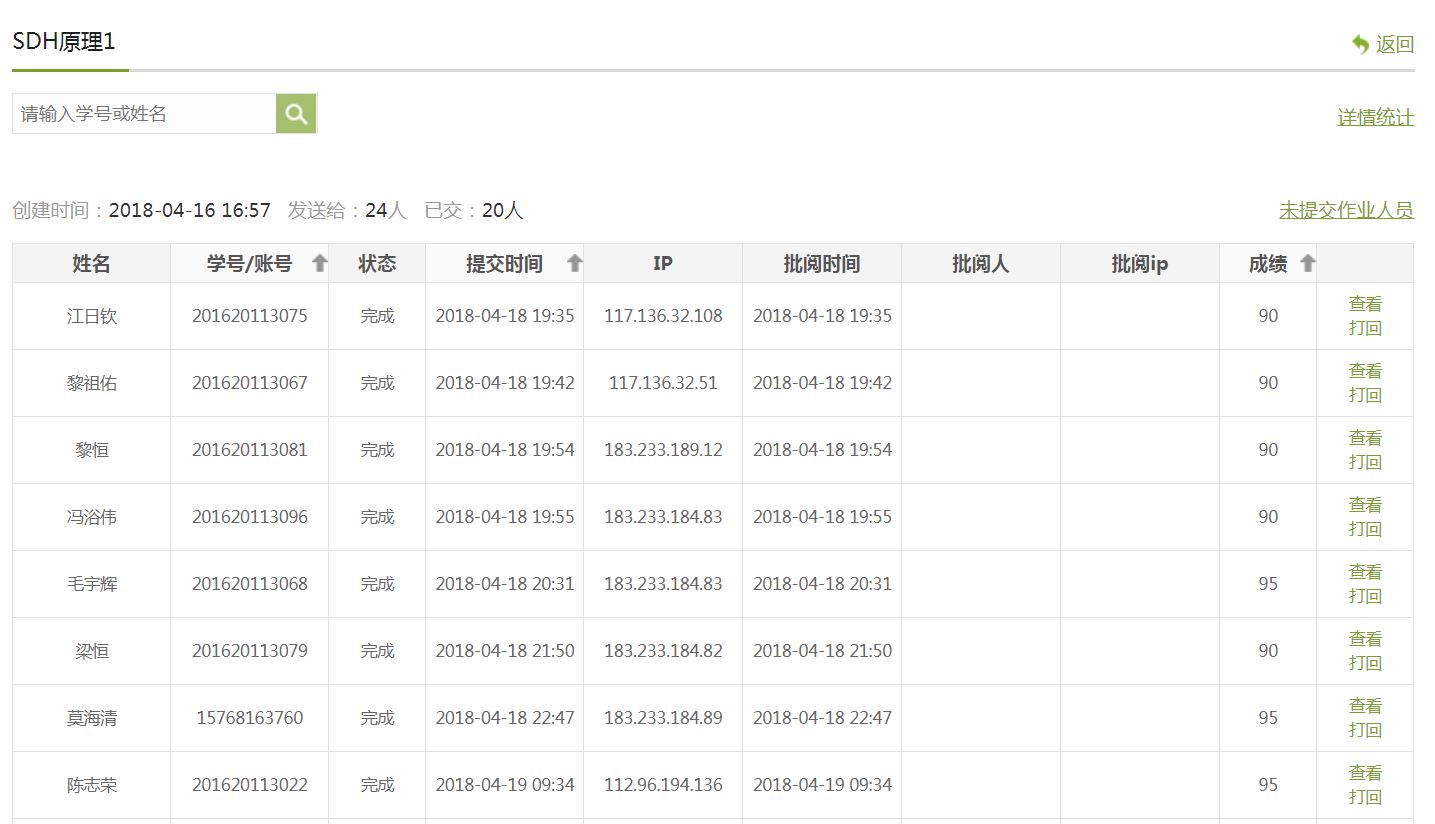Click student number 201620113075

point(250,316)
